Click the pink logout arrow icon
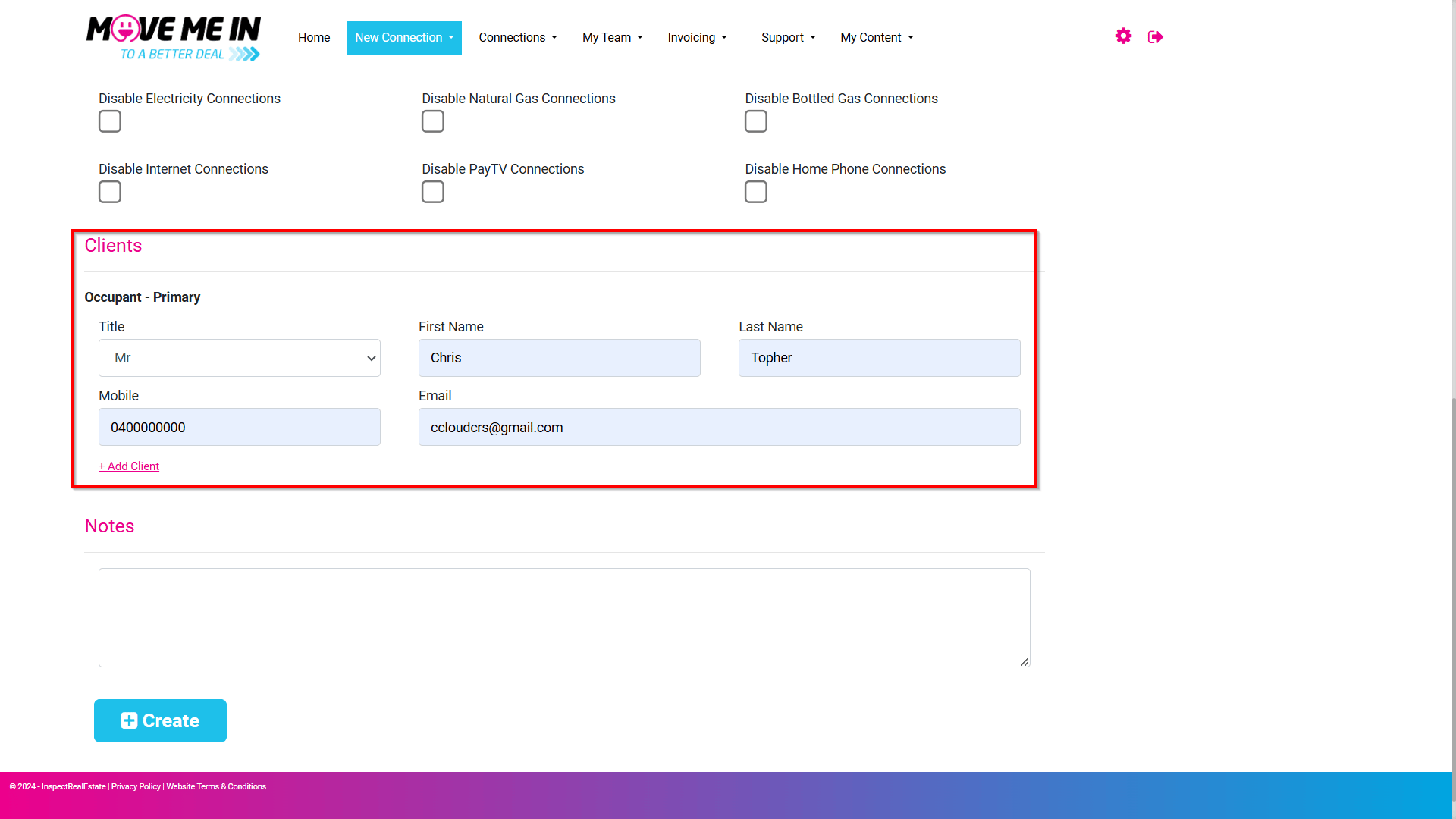Viewport: 1456px width, 819px height. pyautogui.click(x=1155, y=37)
